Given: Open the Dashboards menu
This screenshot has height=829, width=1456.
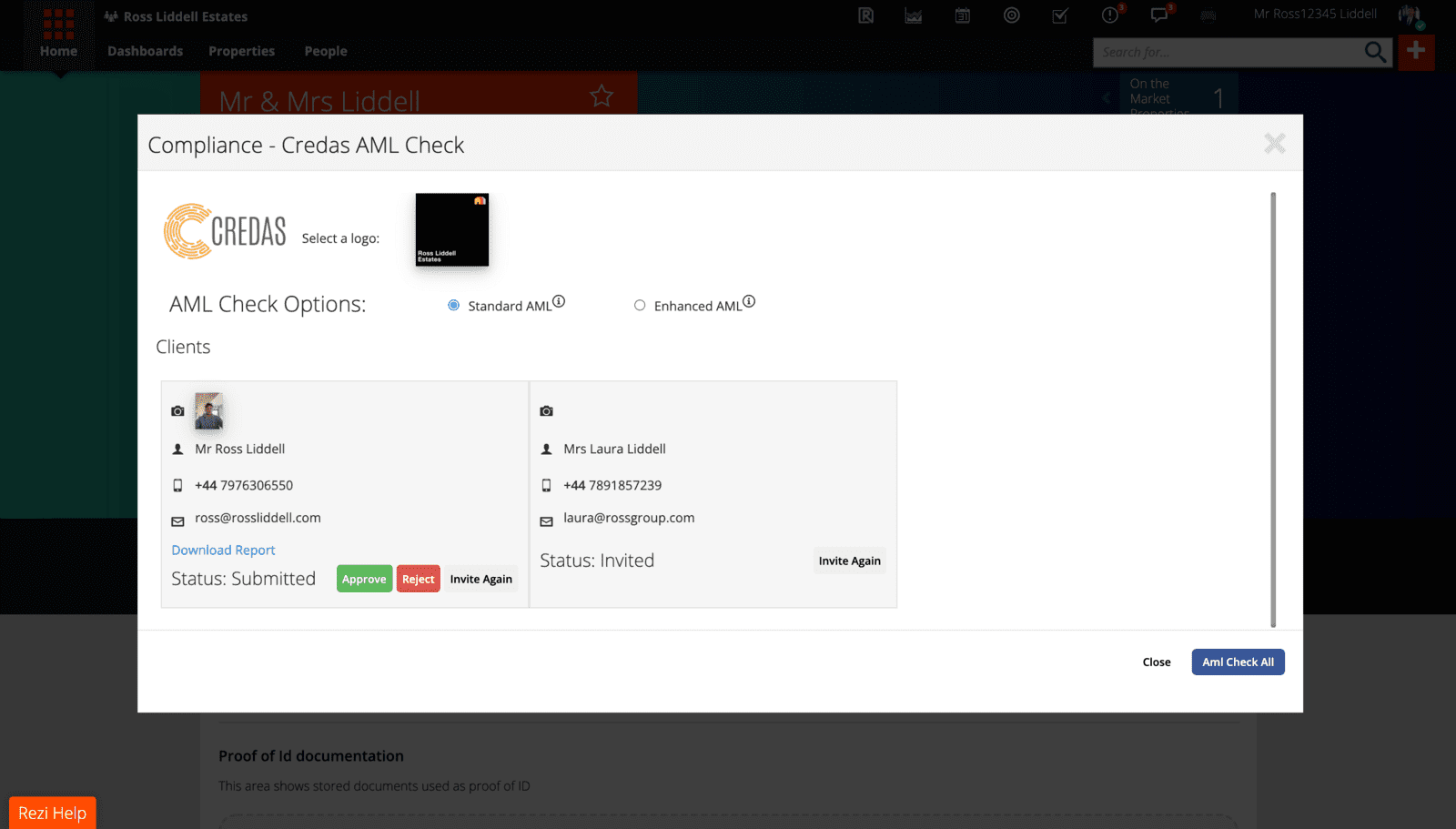Looking at the screenshot, I should (146, 51).
